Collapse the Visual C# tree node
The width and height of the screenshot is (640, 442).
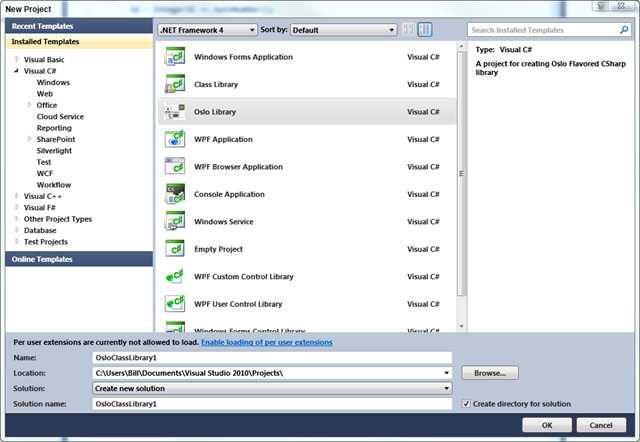pyautogui.click(x=17, y=71)
